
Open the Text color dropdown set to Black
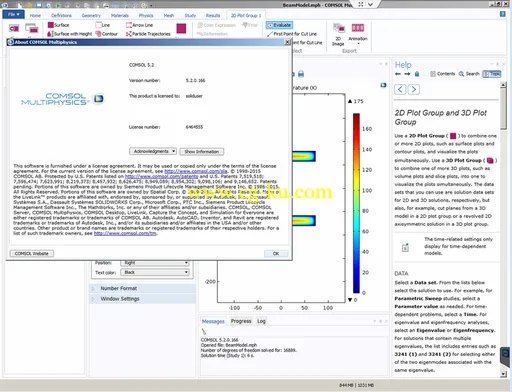(x=155, y=272)
